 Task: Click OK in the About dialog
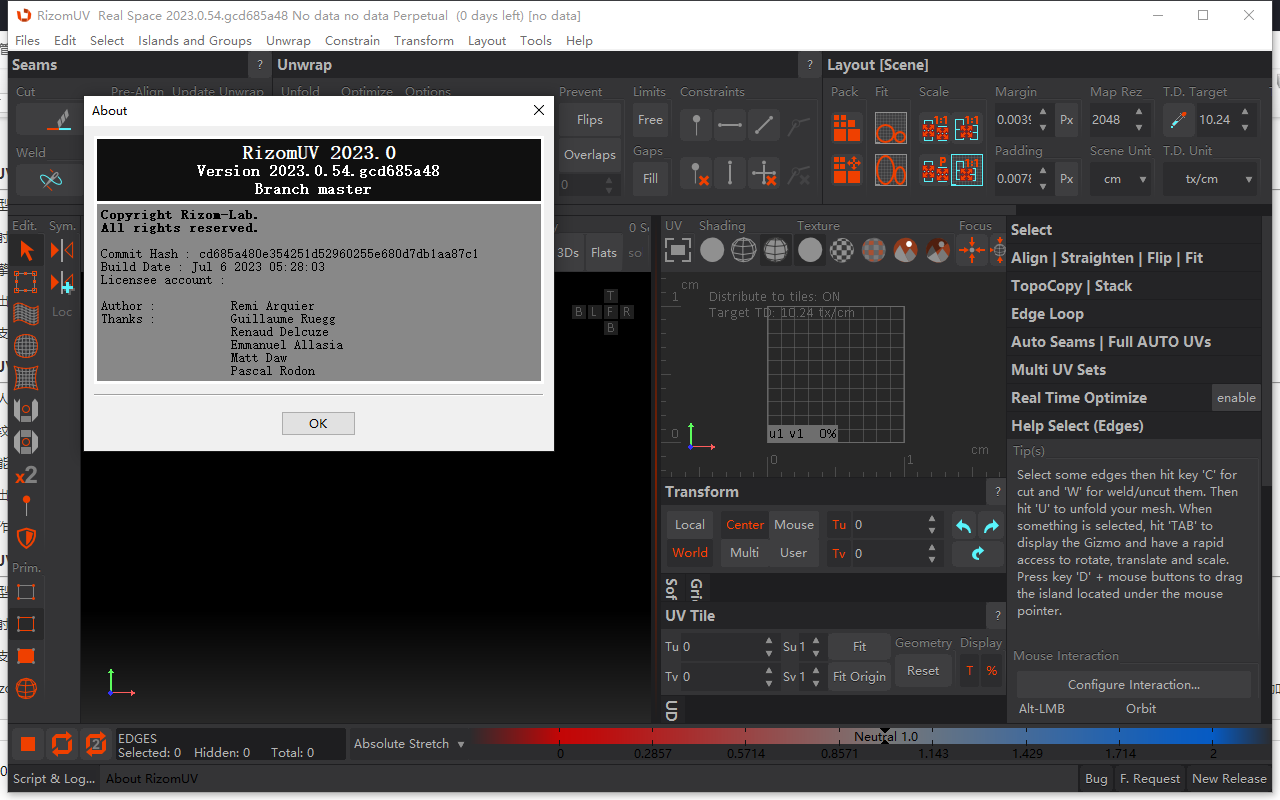click(318, 423)
